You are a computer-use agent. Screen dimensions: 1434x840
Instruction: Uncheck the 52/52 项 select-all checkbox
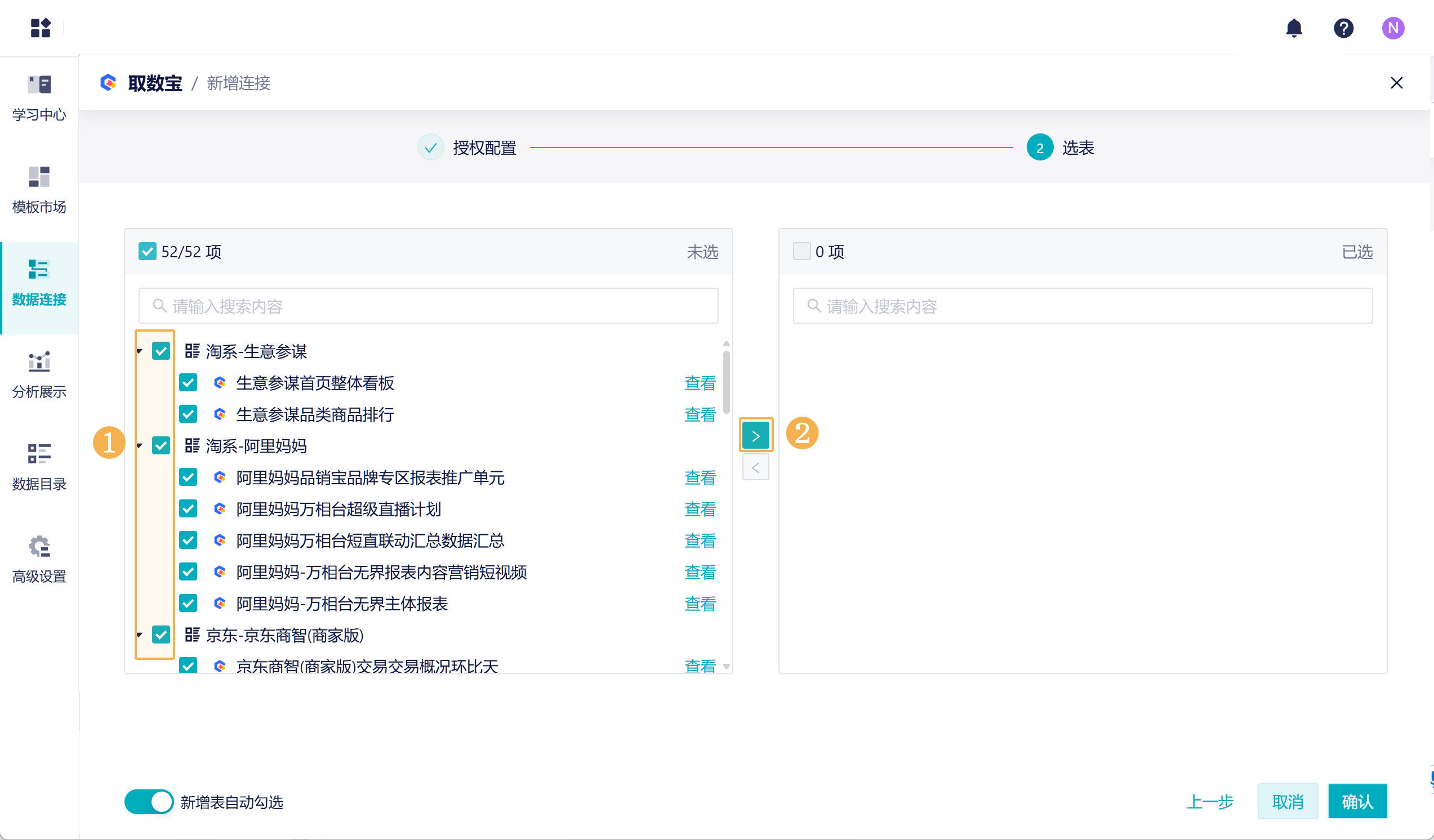tap(148, 251)
